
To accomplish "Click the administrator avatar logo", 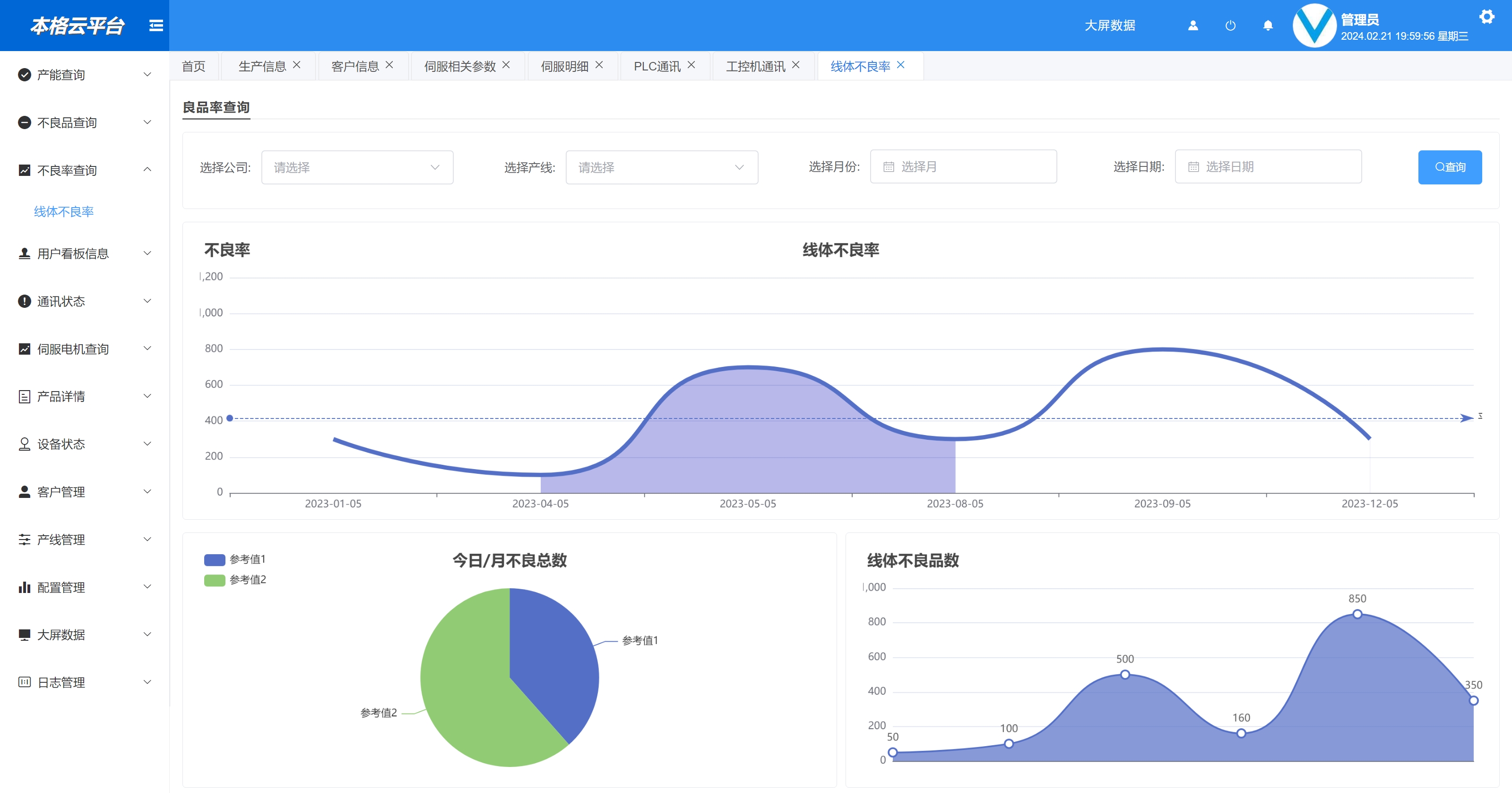I will pos(1314,25).
